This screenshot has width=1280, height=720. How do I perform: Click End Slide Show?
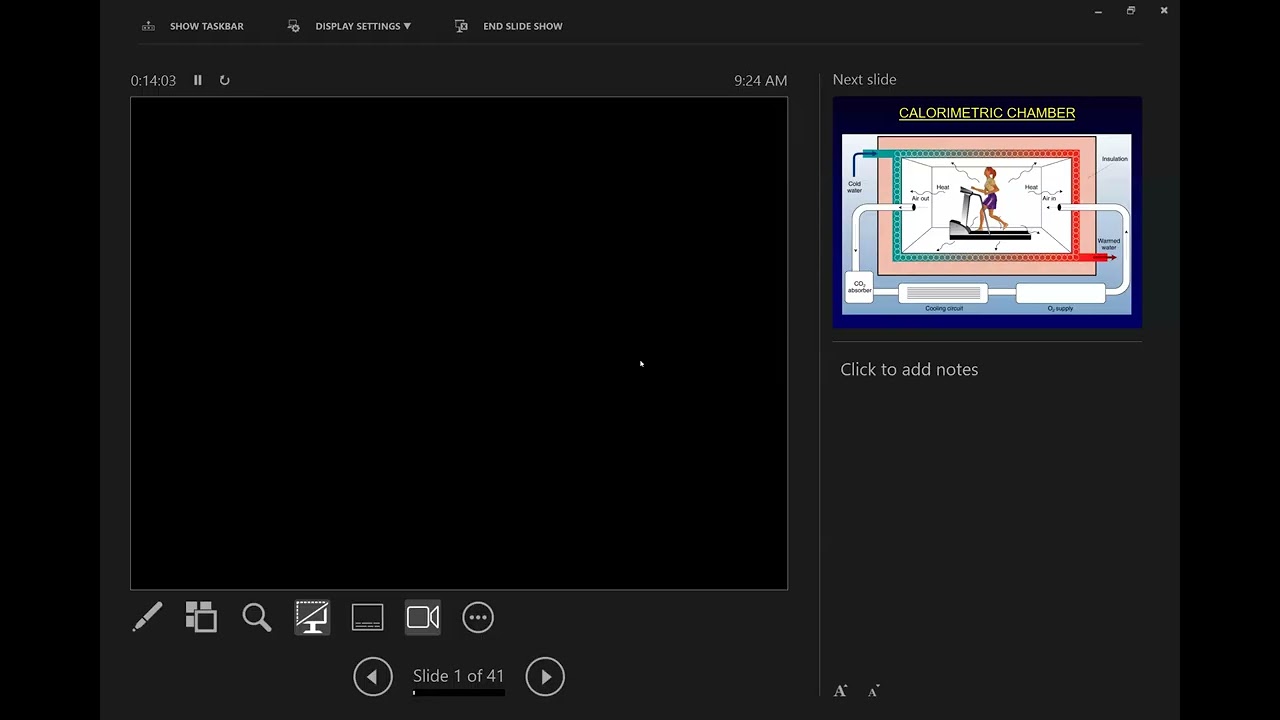(522, 26)
